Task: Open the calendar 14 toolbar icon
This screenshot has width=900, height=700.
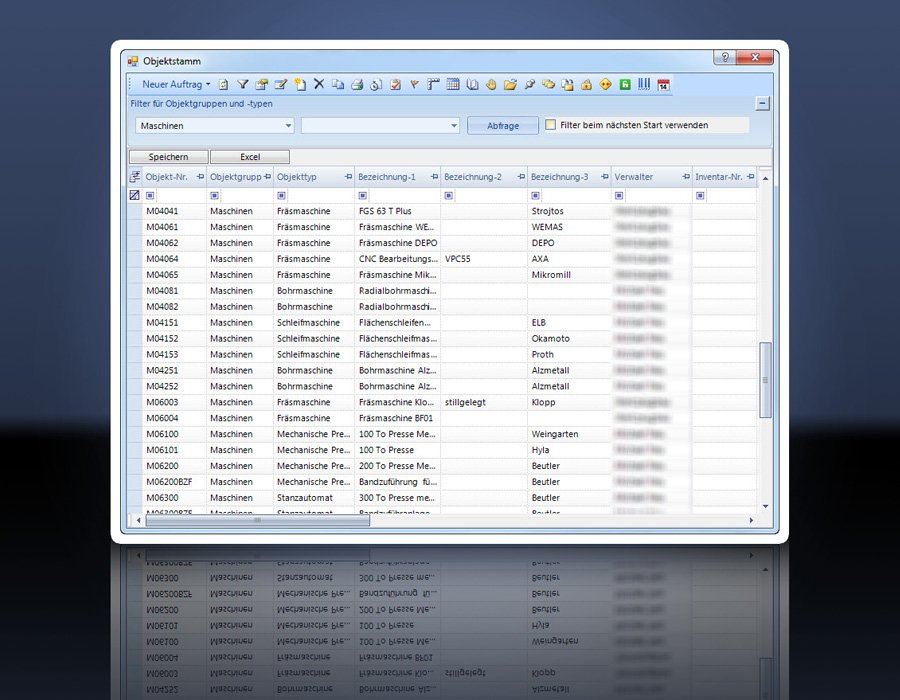Action: (664, 84)
